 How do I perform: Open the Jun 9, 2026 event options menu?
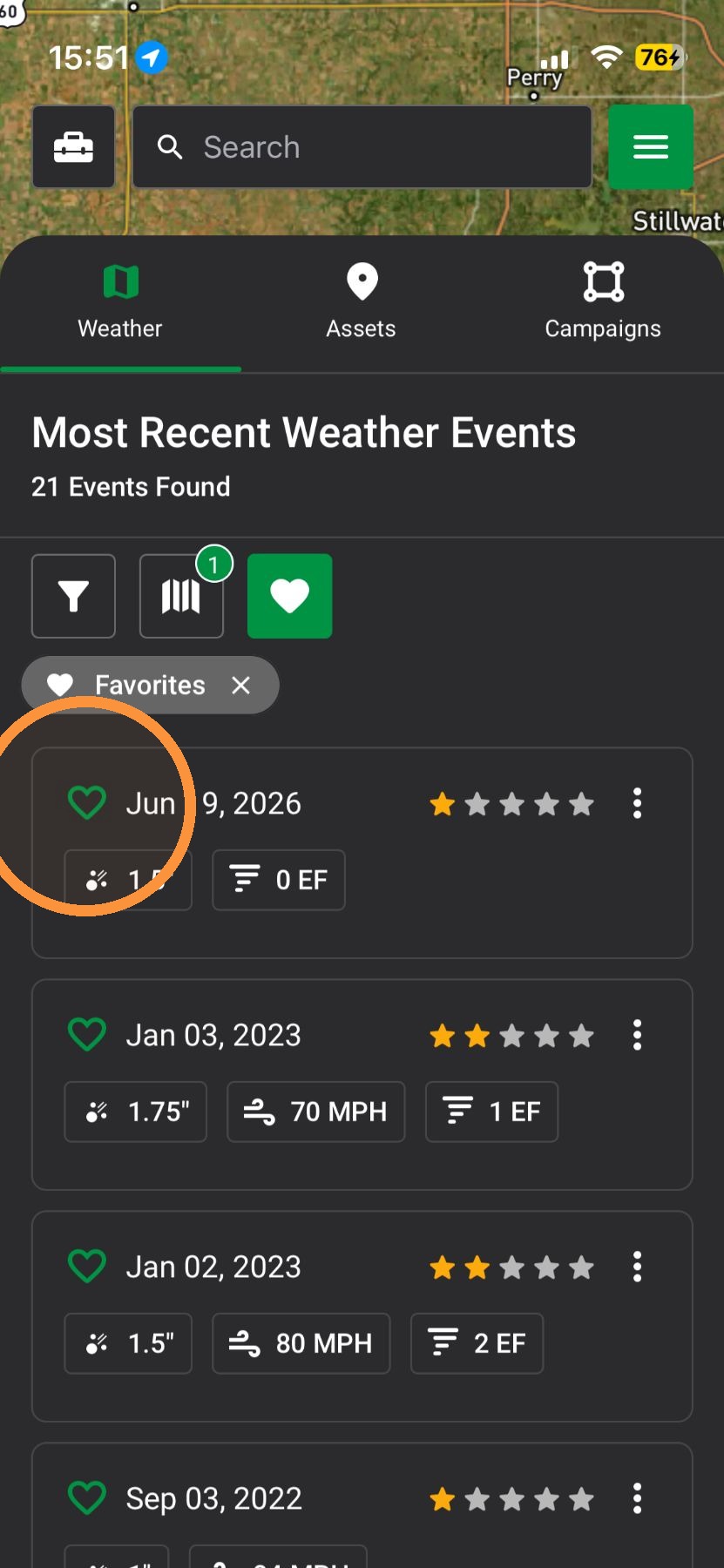[x=638, y=803]
